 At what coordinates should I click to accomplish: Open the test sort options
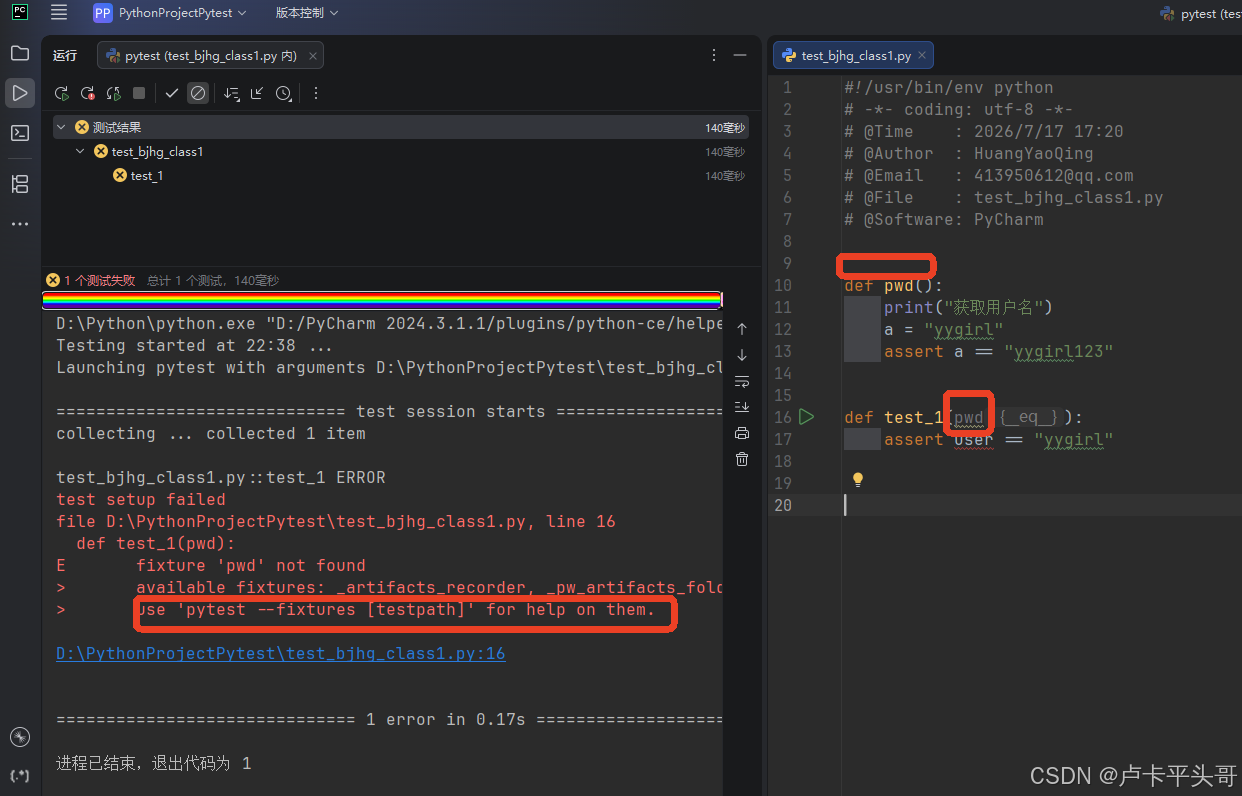click(232, 93)
